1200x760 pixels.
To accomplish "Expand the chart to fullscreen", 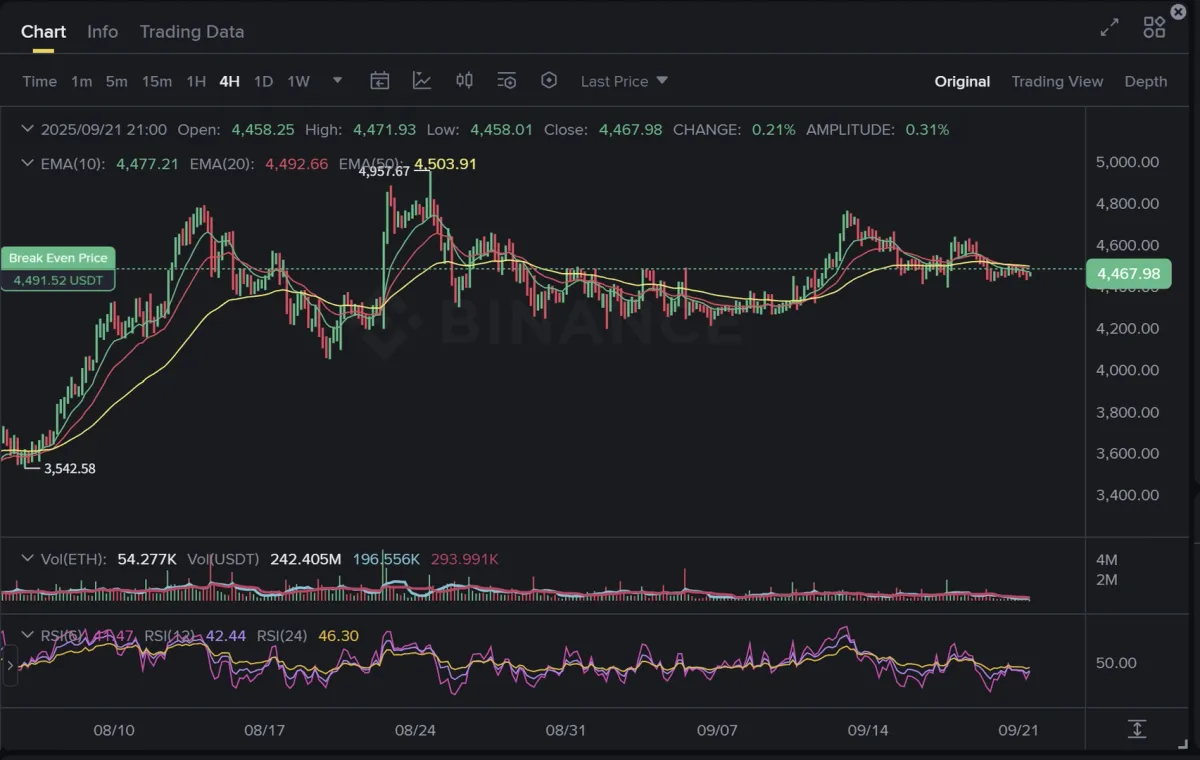I will [x=1109, y=28].
